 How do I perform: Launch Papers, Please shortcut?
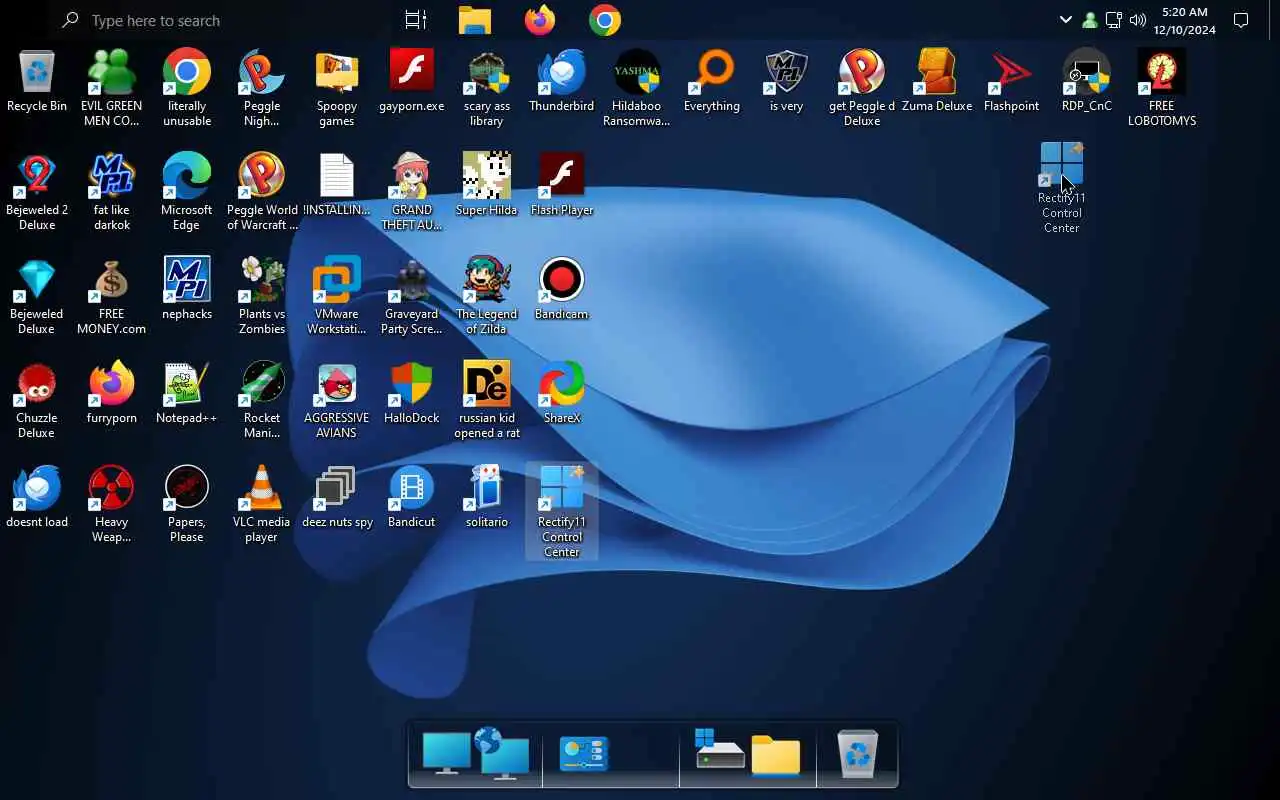click(187, 504)
